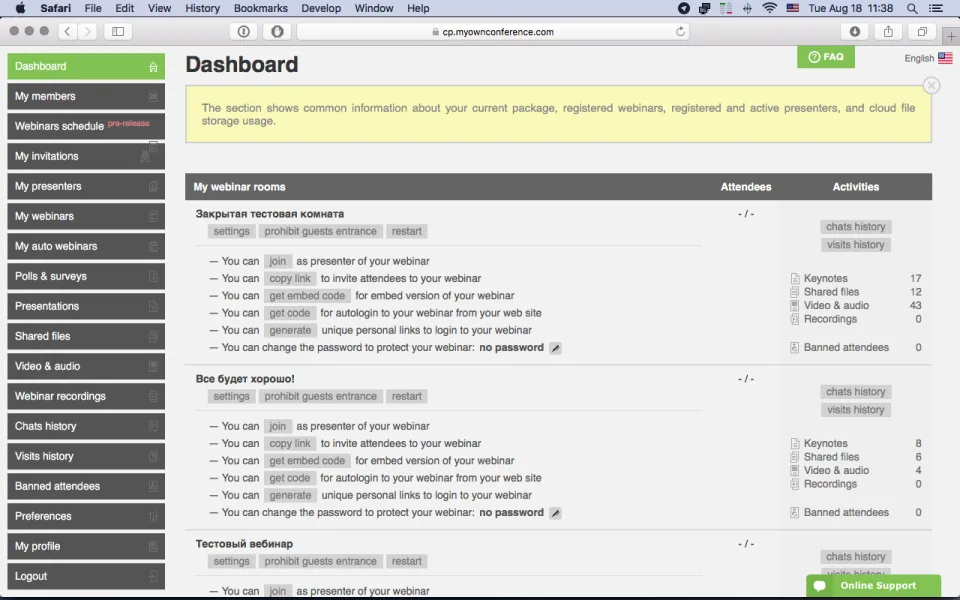This screenshot has height=600, width=960.
Task: Restart Тестовый вебинар room
Action: pos(407,561)
